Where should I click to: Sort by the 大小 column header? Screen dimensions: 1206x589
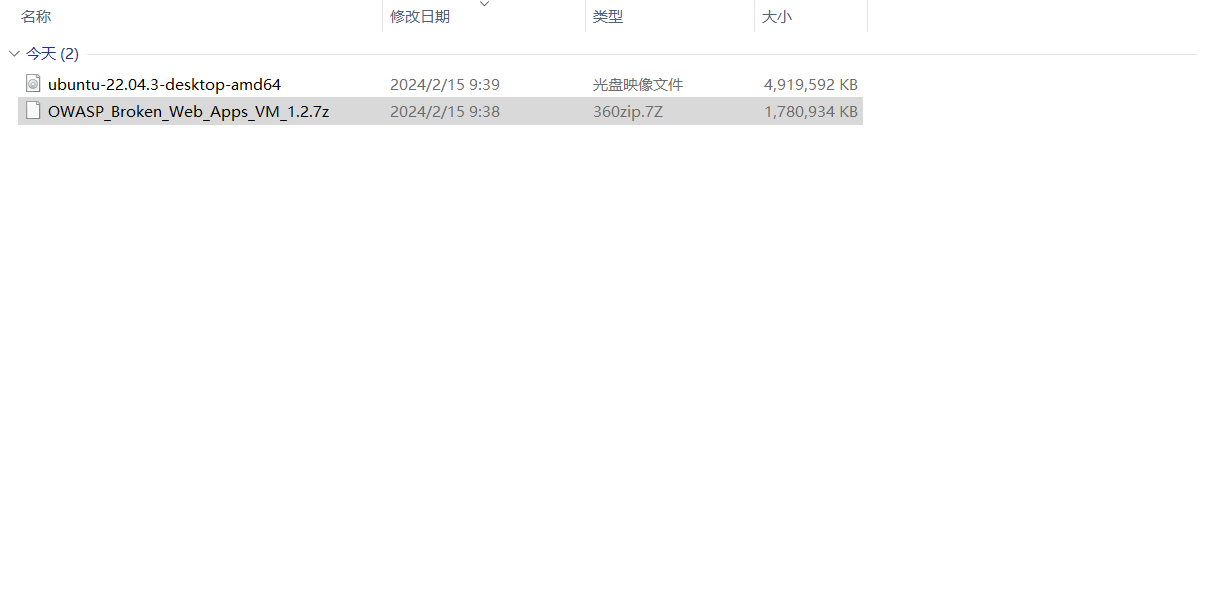777,17
